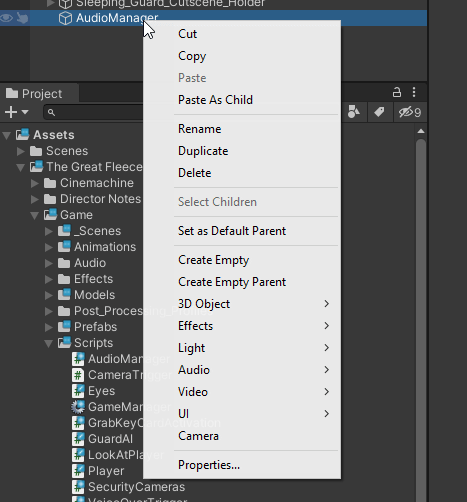Viewport: 467px width, 502px height.
Task: Toggle AudioManager picking hand icon
Action: pyautogui.click(x=22, y=18)
